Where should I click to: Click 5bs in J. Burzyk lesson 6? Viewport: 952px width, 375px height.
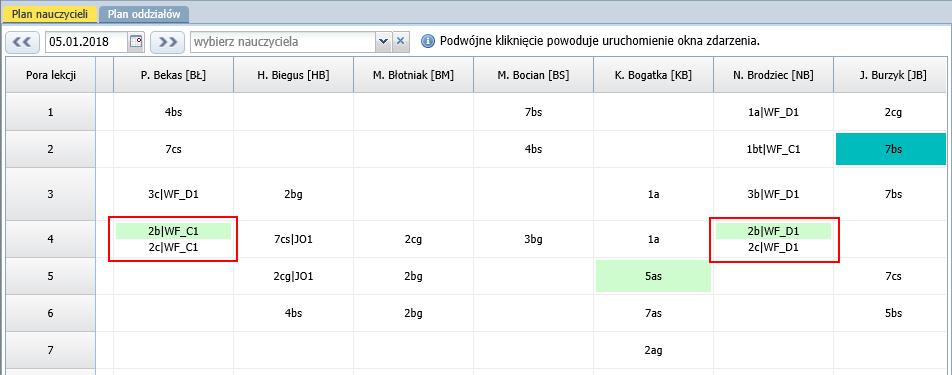point(893,313)
